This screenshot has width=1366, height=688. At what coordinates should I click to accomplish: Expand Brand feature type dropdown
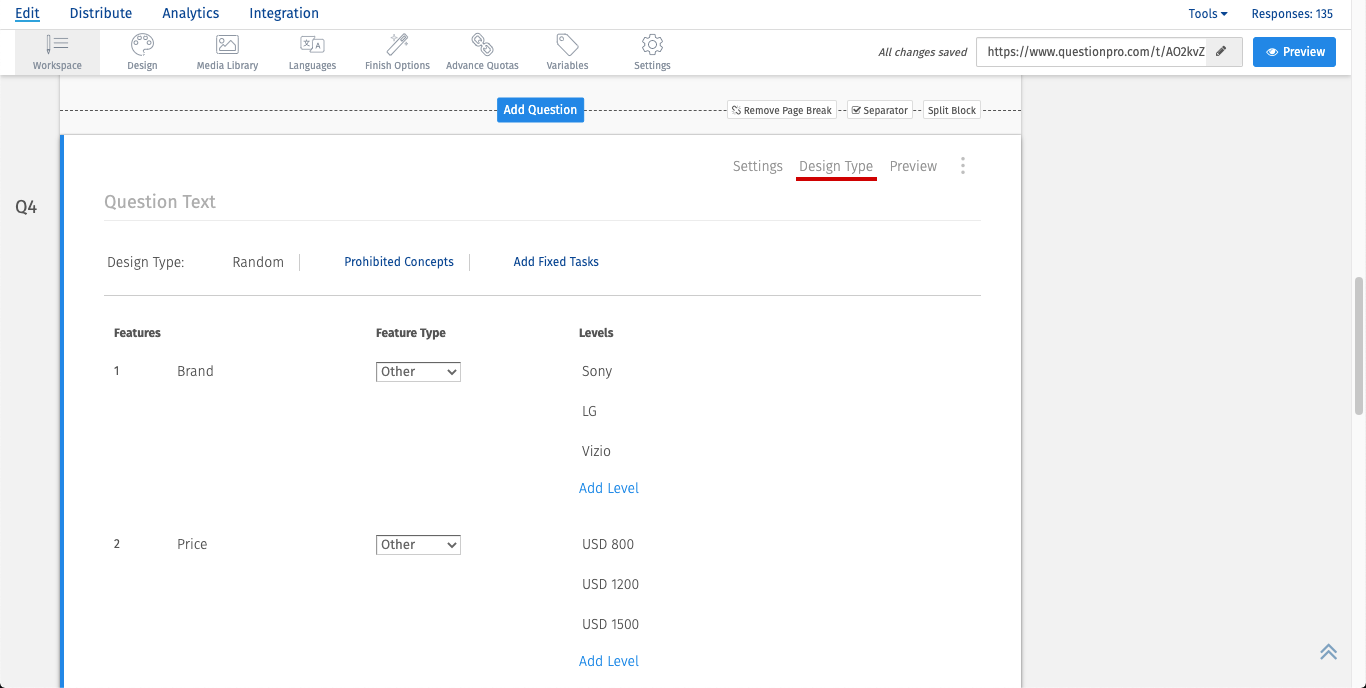pos(418,372)
